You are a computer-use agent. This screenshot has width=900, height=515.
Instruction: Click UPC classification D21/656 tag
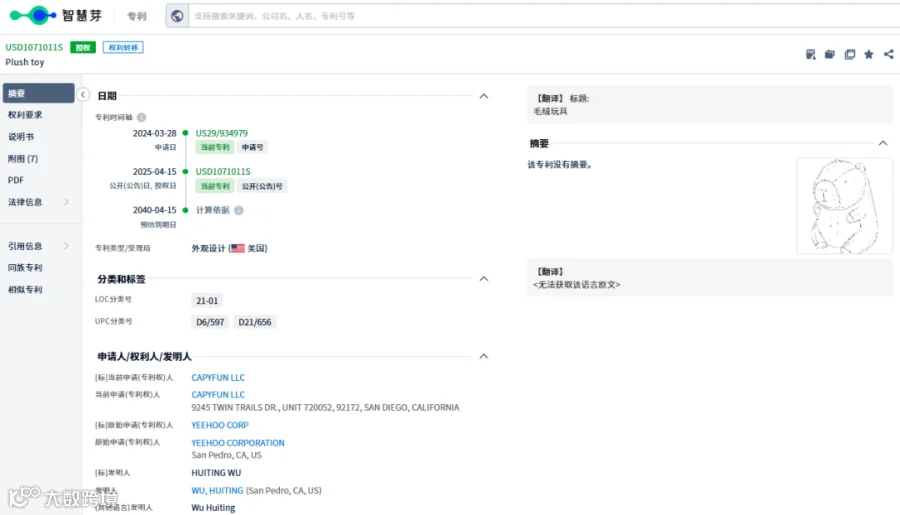point(255,322)
